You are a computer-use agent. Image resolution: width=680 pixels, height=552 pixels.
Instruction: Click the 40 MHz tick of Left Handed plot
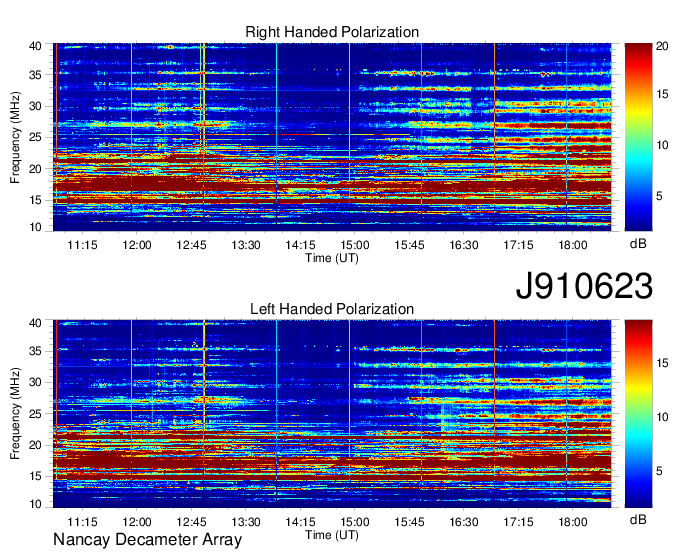[x=35, y=323]
